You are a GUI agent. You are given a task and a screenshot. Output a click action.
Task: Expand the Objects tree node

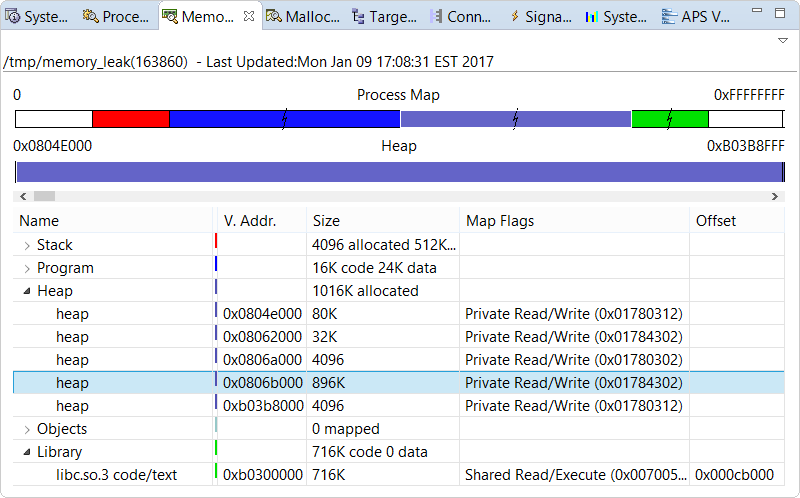tap(26, 429)
